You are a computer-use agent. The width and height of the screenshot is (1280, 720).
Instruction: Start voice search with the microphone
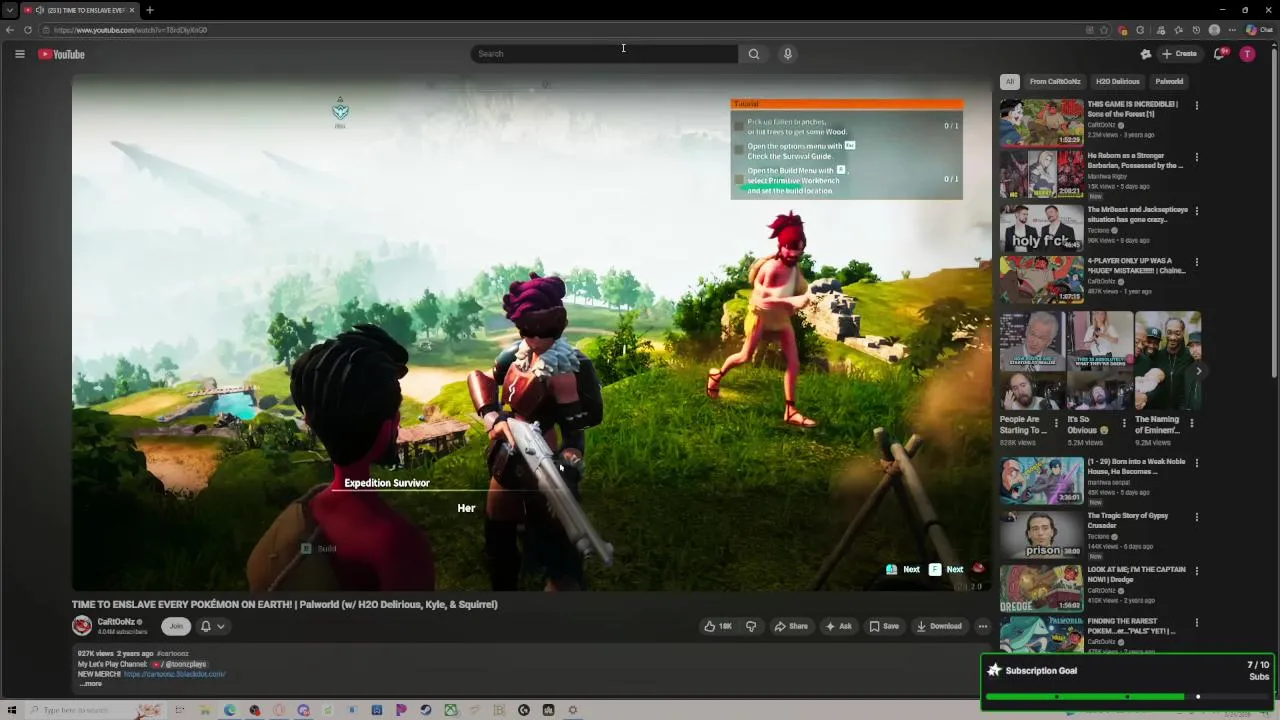pos(788,54)
